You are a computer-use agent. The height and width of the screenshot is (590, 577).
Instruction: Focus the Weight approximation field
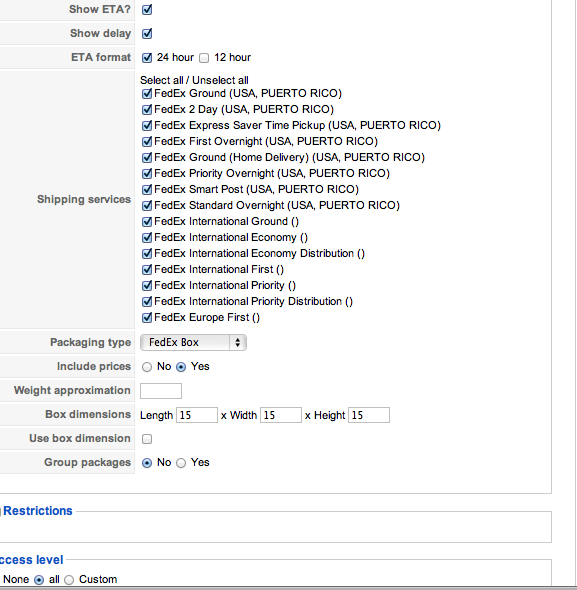pos(161,391)
